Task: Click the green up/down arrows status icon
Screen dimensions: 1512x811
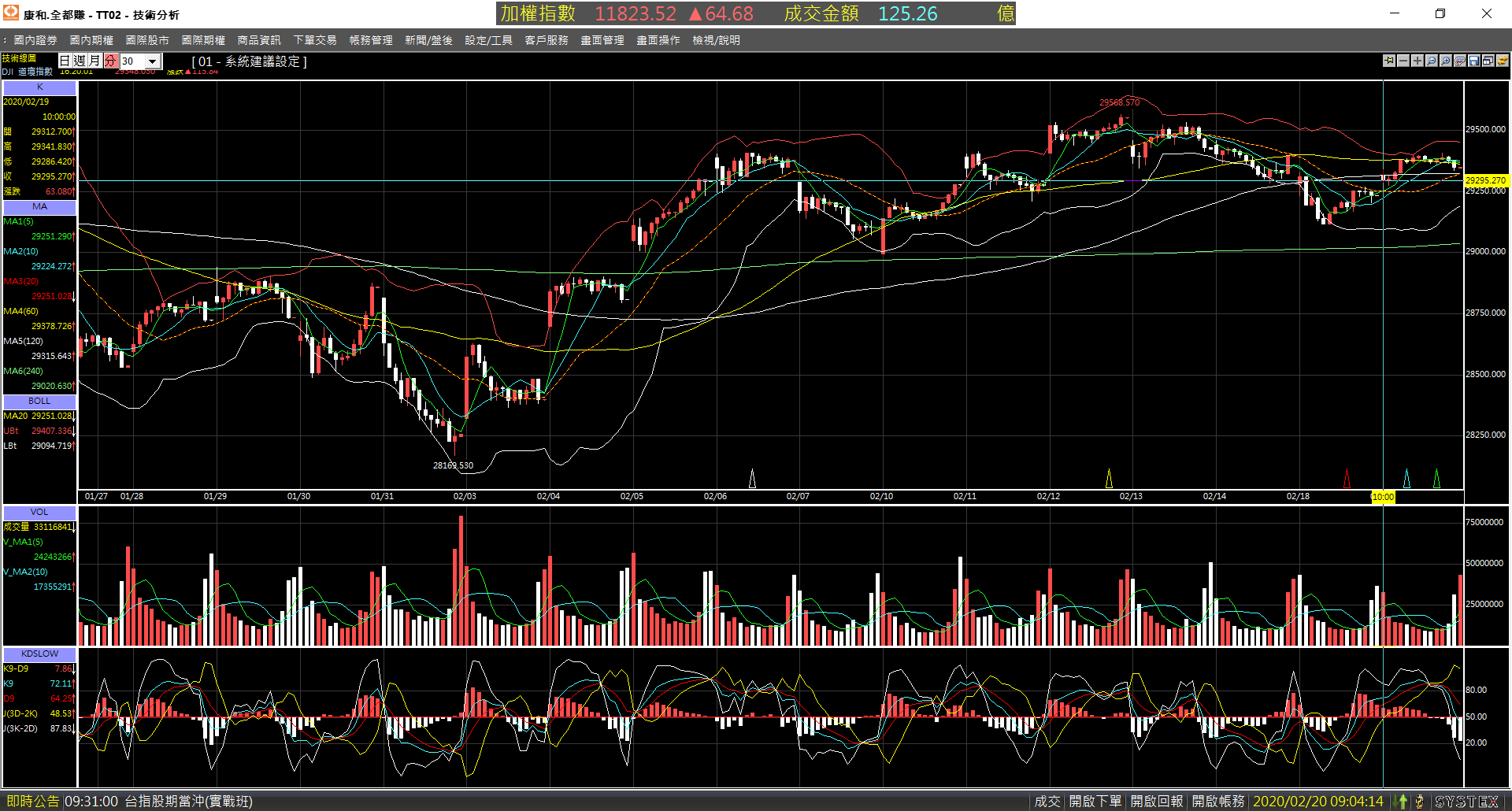Action: tap(1402, 802)
